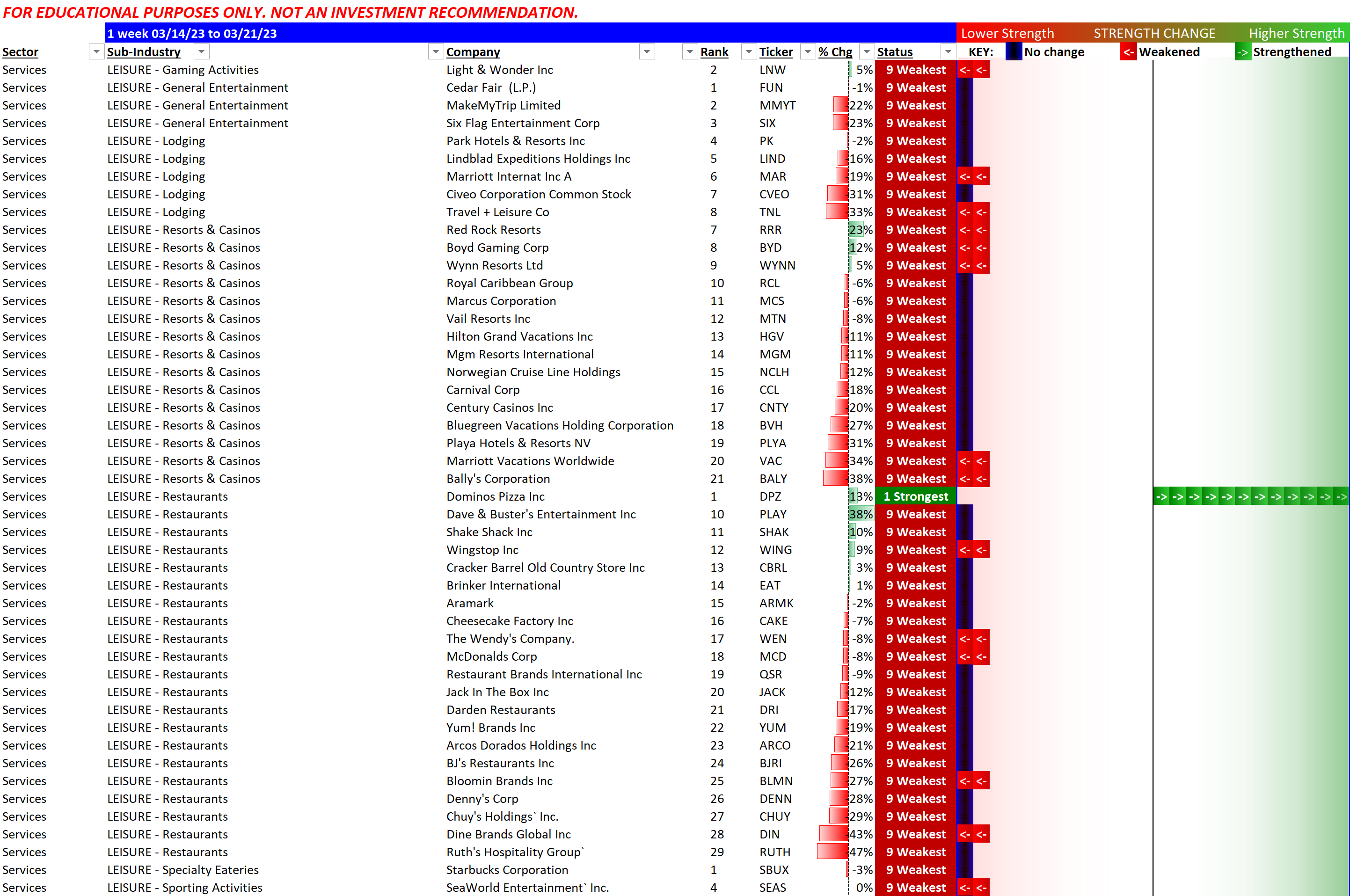Click first green arrow in Dominos Pizza row

[1161, 496]
